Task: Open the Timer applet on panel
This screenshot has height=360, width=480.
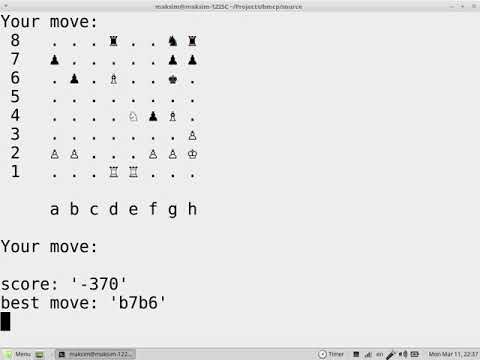Action: point(331,354)
